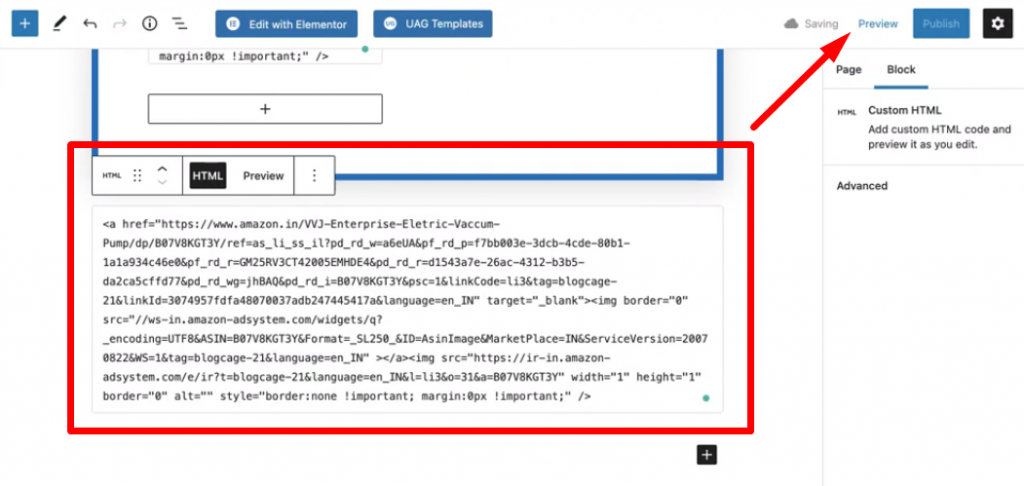The width and height of the screenshot is (1024, 486).
Task: Click the 'Saving' status text
Action: (x=821, y=24)
